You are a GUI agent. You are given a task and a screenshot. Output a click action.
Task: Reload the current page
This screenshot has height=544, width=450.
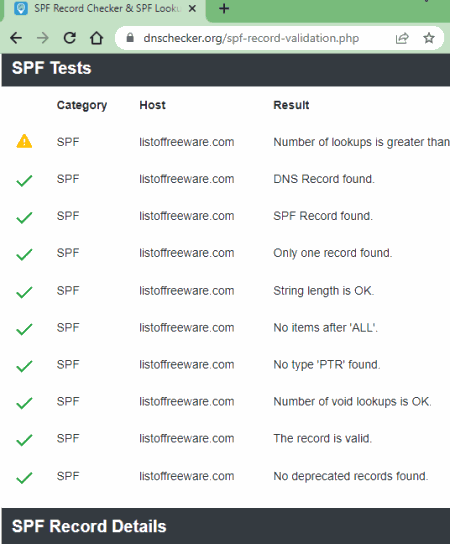coord(70,38)
